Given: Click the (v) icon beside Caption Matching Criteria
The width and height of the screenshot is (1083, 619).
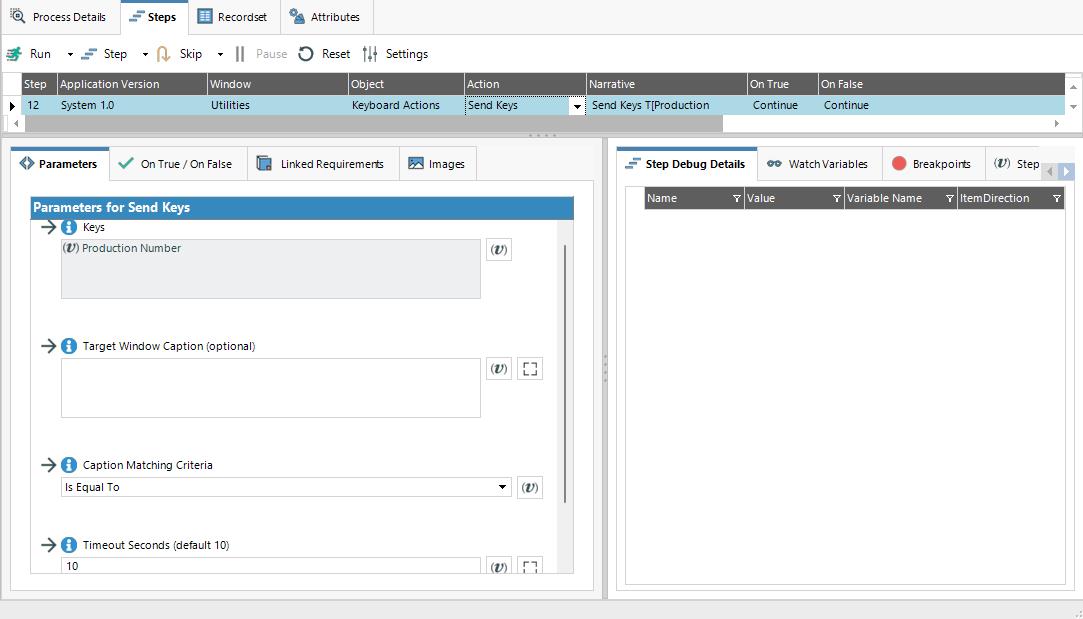Looking at the screenshot, I should pyautogui.click(x=530, y=487).
